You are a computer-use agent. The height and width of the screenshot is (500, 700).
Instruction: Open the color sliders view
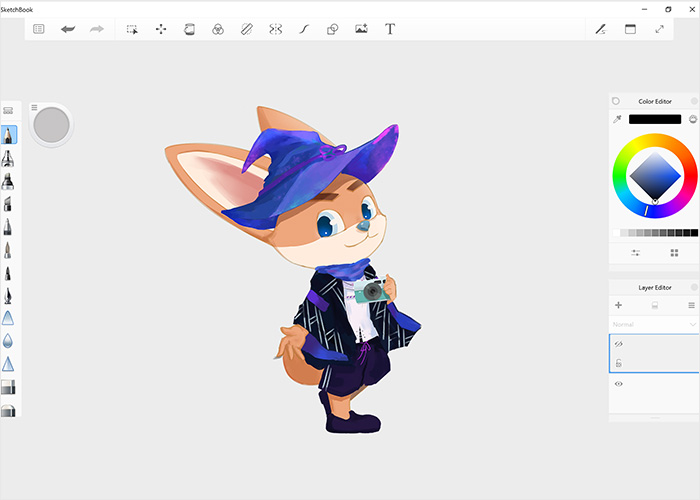pos(636,253)
